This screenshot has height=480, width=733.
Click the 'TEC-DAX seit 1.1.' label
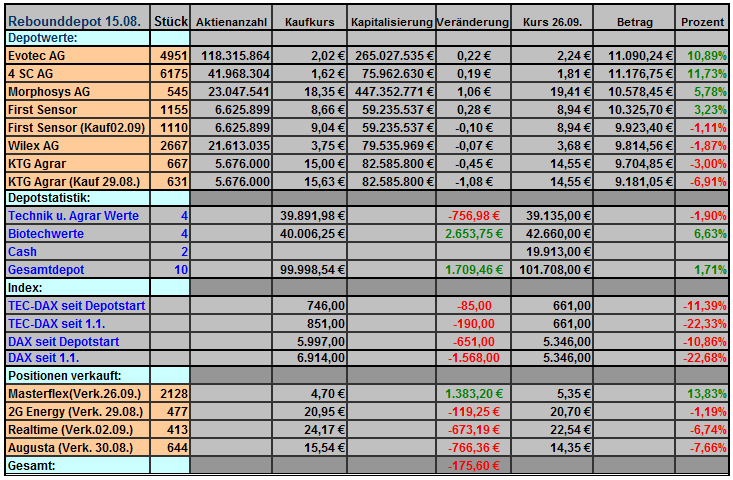click(x=57, y=323)
